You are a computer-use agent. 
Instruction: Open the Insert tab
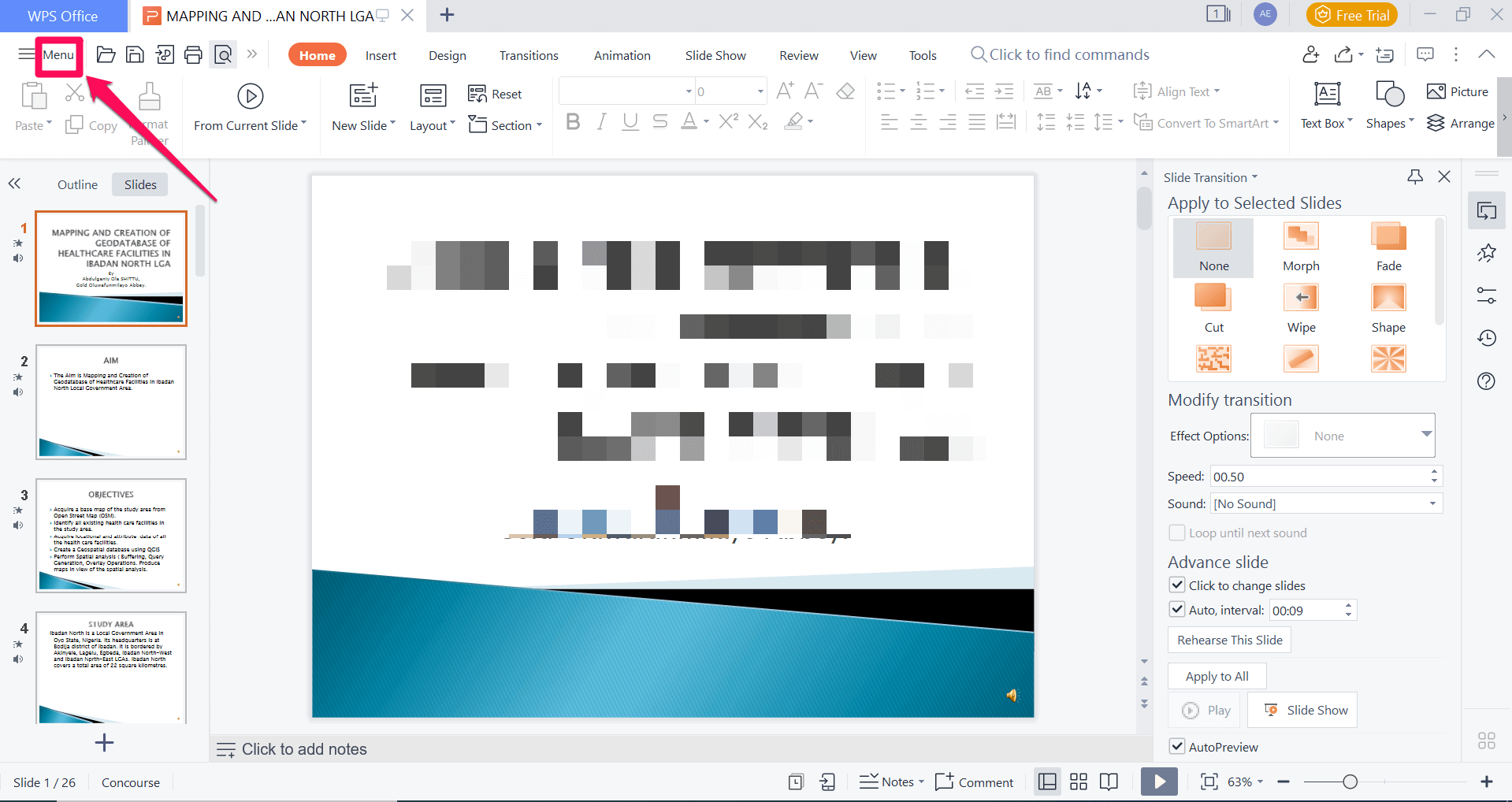381,55
